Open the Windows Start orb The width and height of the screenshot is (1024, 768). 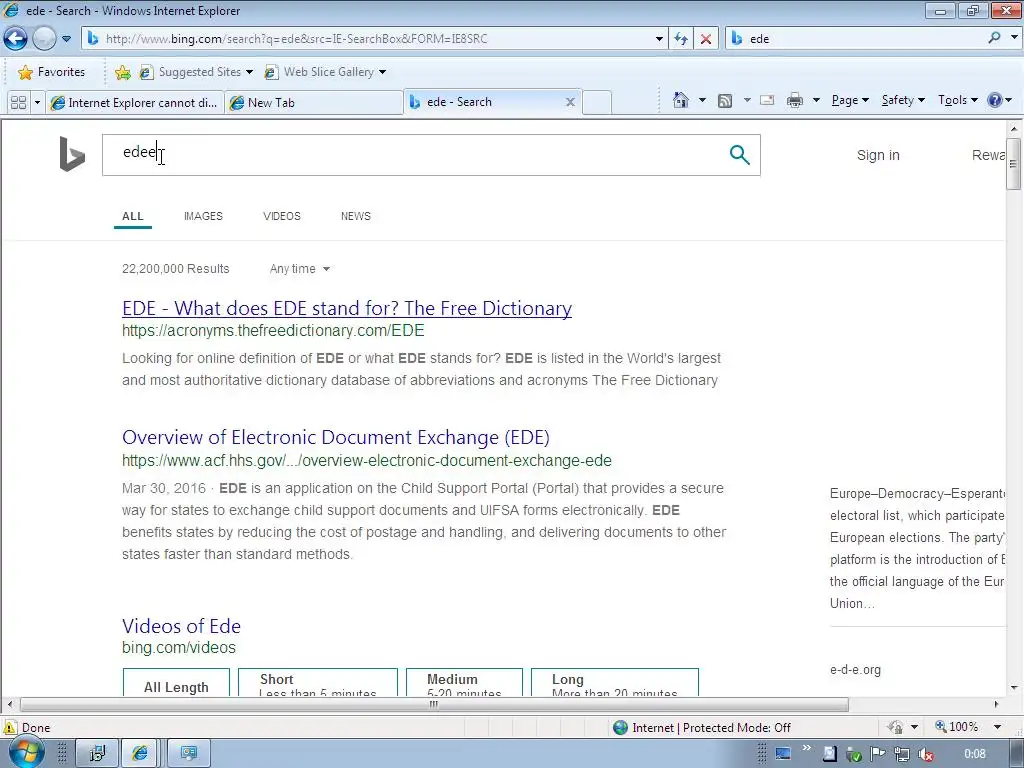(26, 753)
